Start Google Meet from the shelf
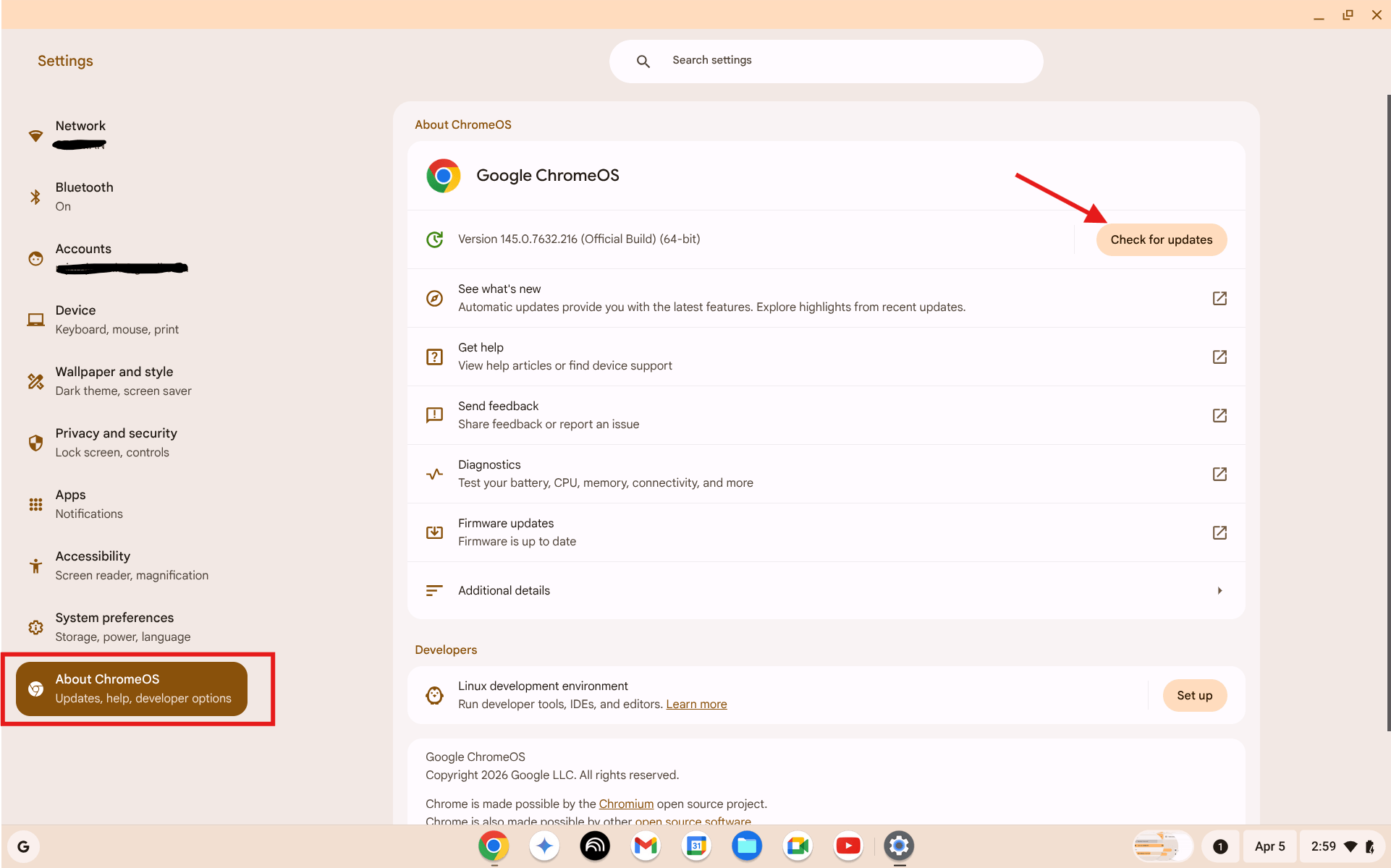 pos(797,846)
